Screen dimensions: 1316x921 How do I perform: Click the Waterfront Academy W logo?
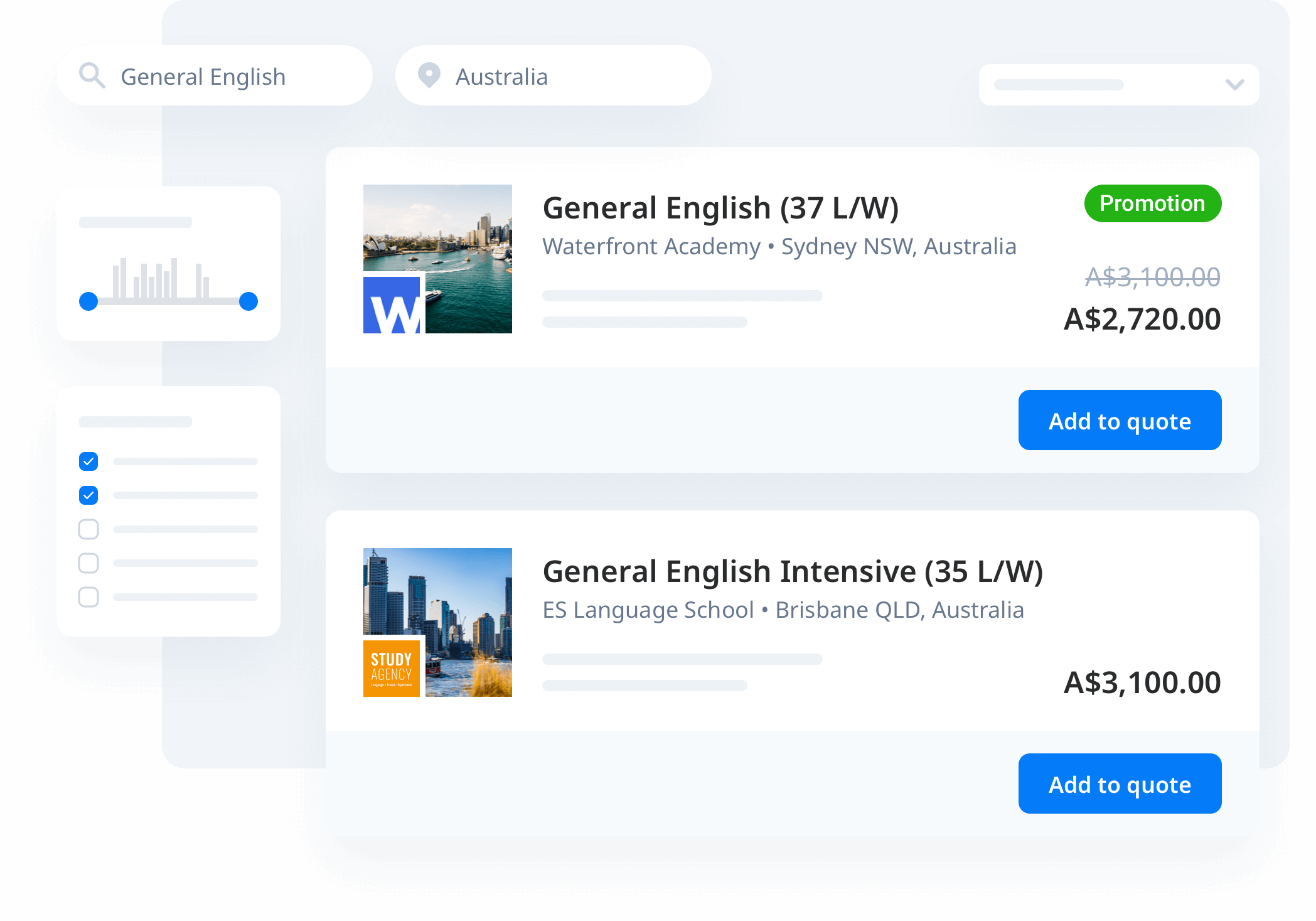(392, 305)
